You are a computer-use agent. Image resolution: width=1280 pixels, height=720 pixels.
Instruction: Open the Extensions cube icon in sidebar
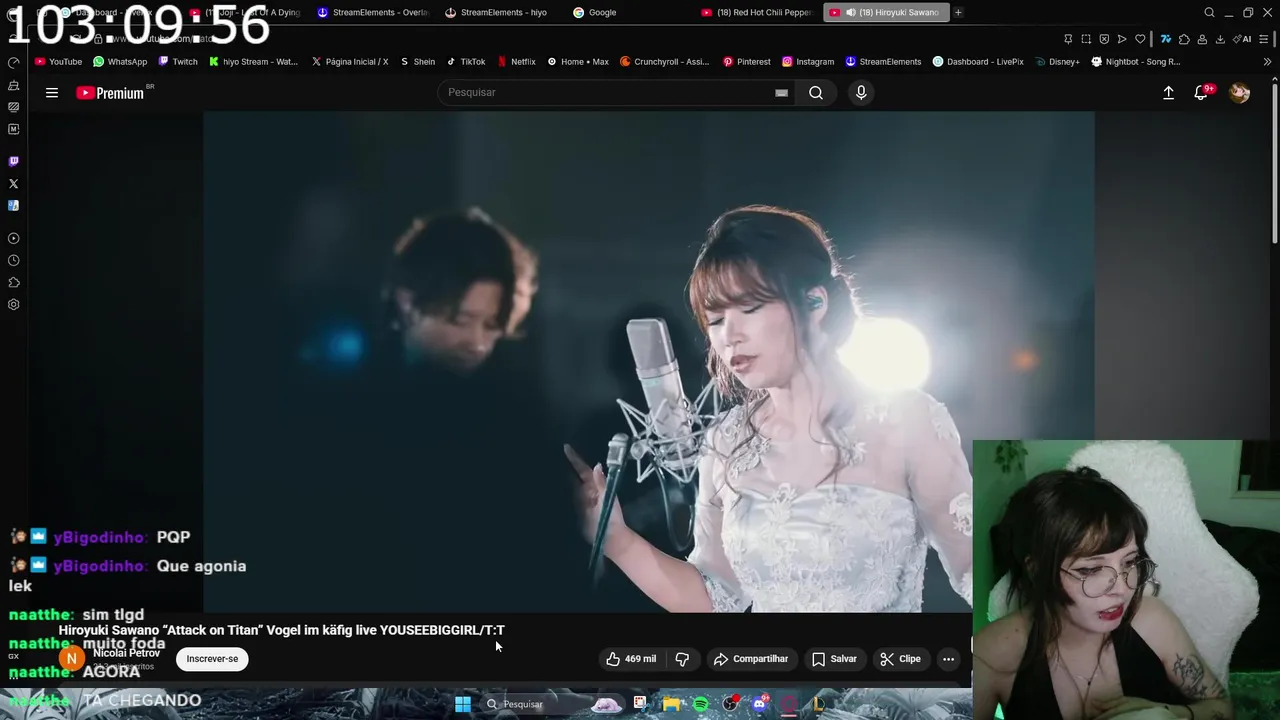tap(13, 282)
